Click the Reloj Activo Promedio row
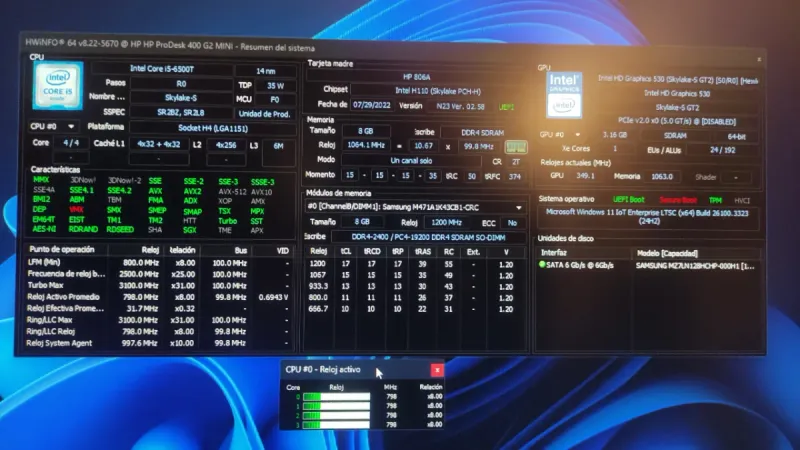This screenshot has width=800, height=450. [x=159, y=297]
